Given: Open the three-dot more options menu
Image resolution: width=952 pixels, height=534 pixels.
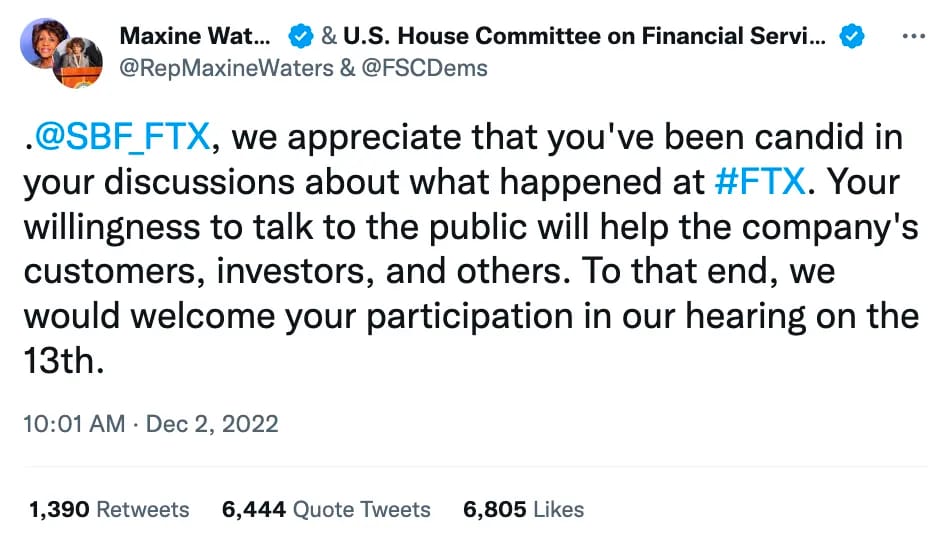Looking at the screenshot, I should click(x=914, y=36).
